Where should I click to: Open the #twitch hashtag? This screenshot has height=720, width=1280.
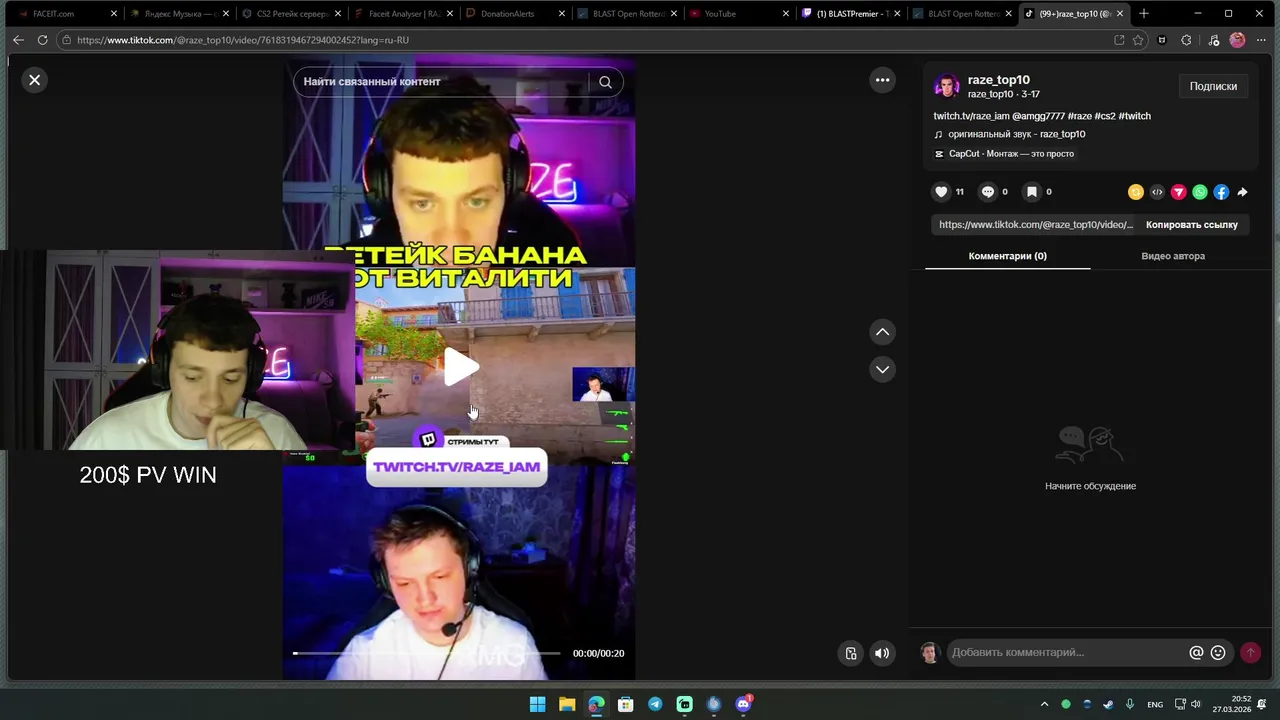click(x=1134, y=116)
